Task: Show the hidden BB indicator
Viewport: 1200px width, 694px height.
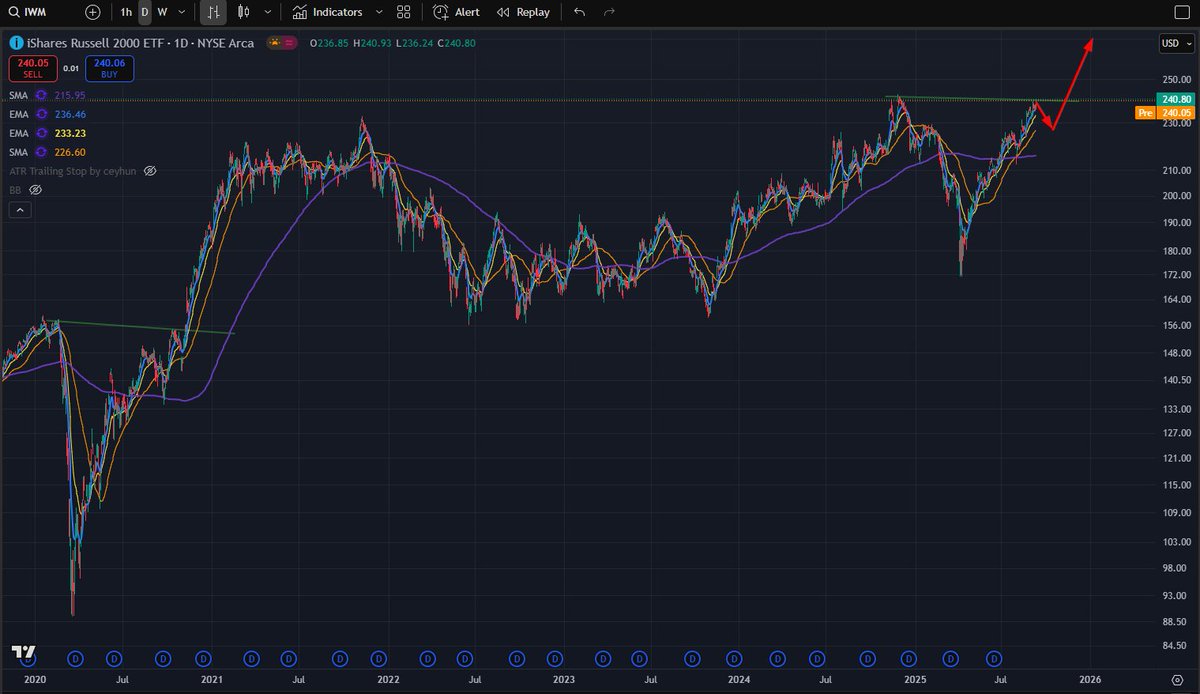Action: coord(35,189)
